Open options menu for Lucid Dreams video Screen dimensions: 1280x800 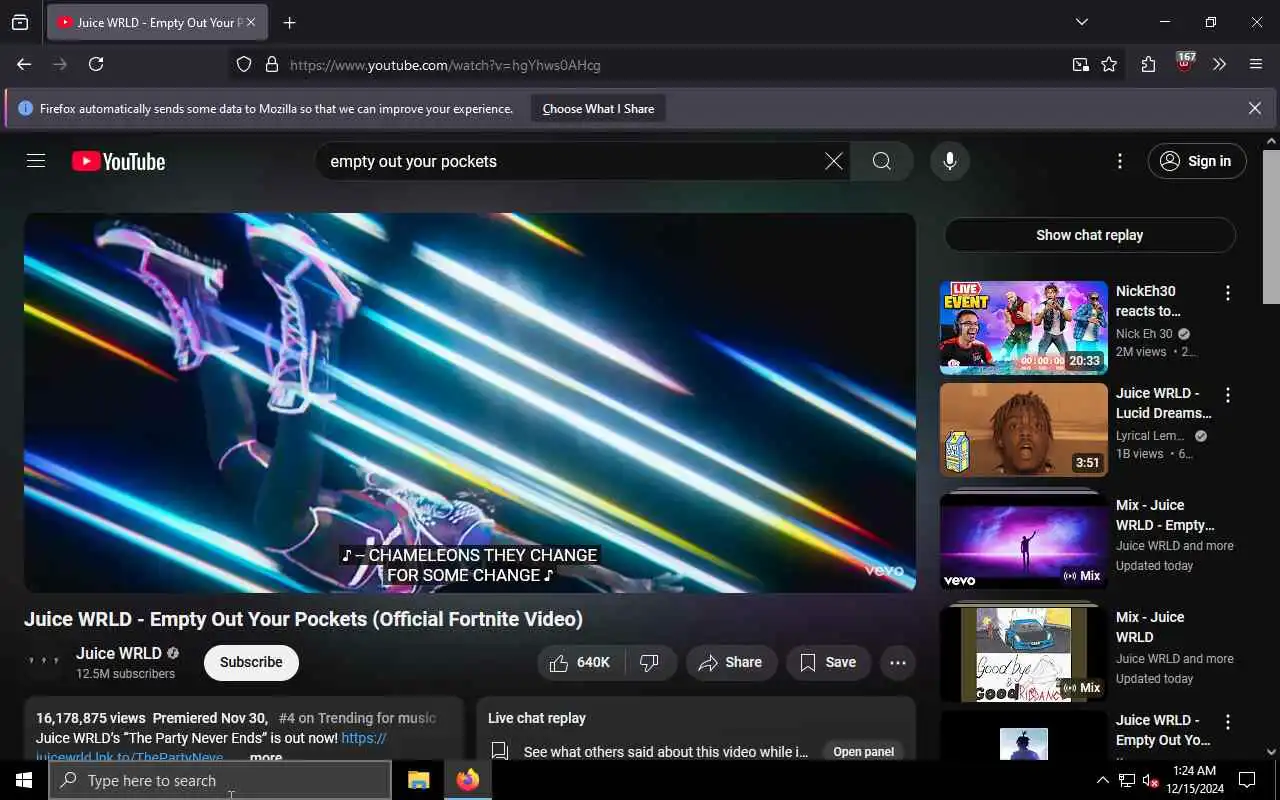[1228, 395]
